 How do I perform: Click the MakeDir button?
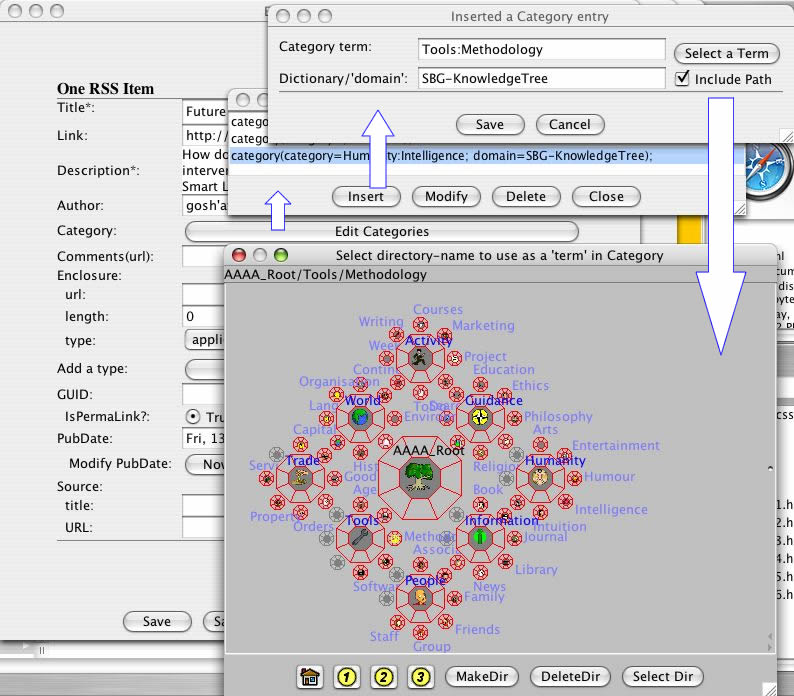click(484, 677)
